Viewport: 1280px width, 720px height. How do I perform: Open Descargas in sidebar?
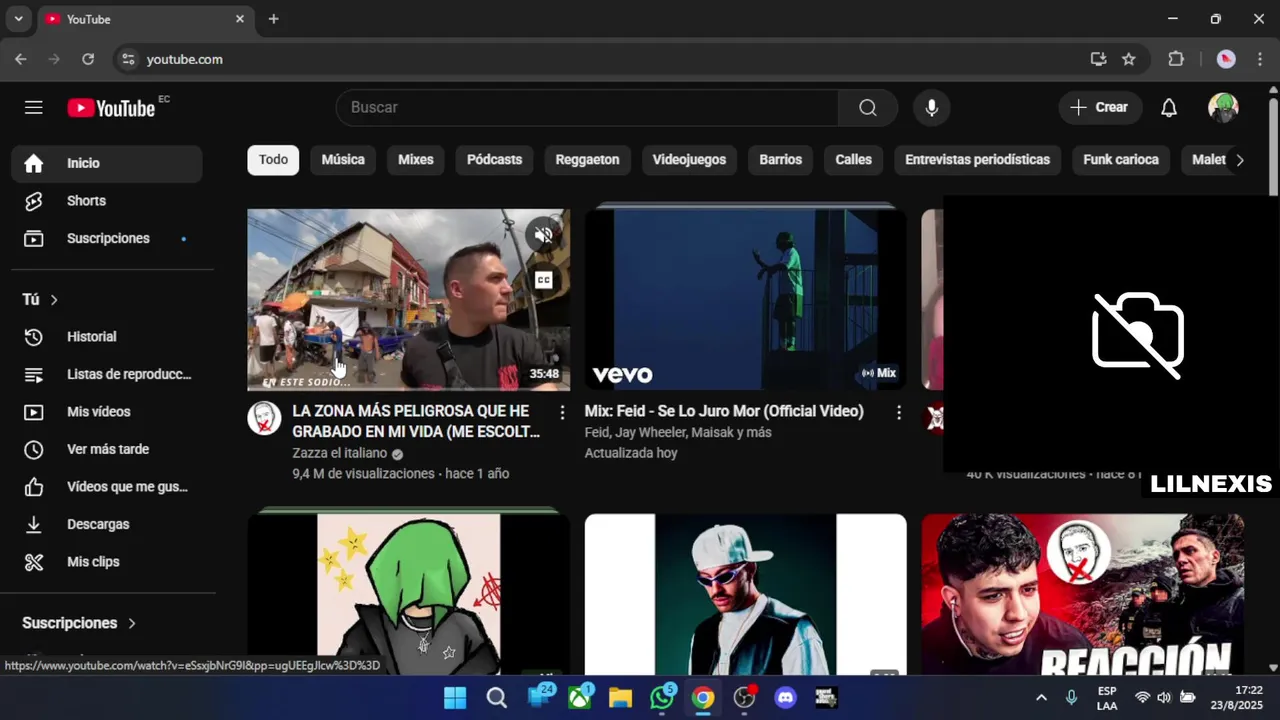click(x=107, y=524)
